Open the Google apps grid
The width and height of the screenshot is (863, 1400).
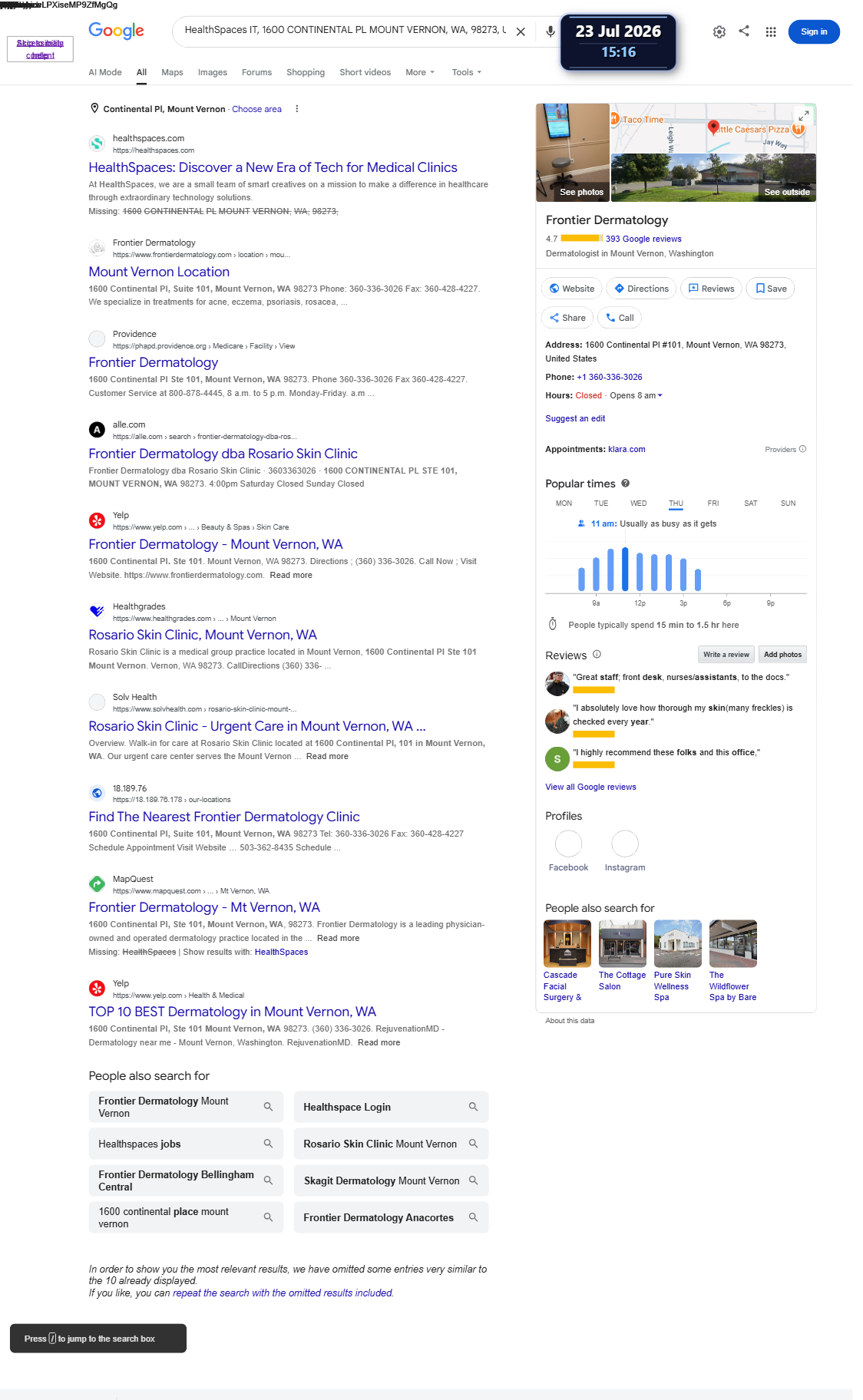click(x=771, y=31)
